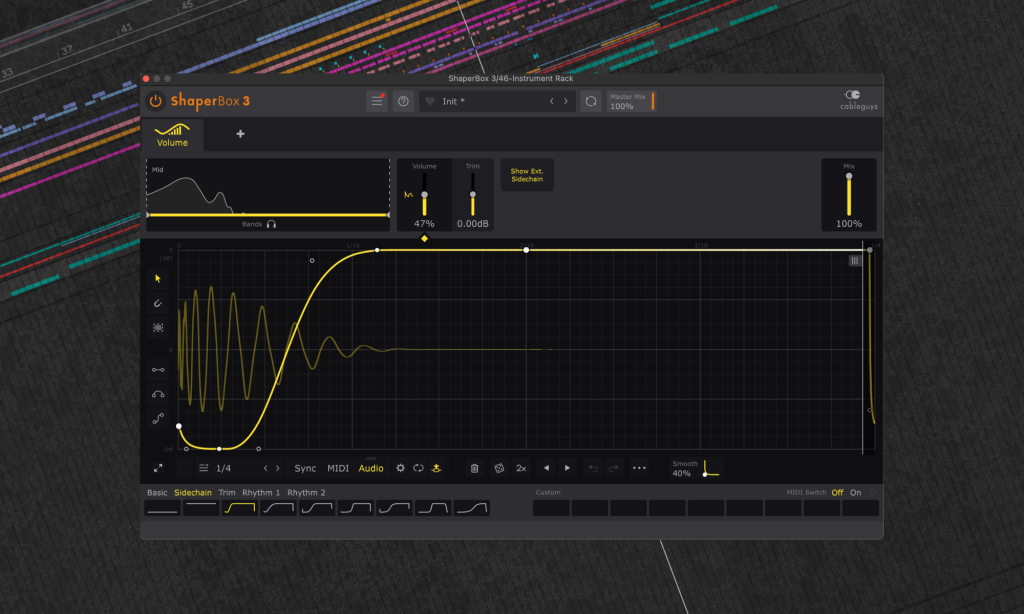The width and height of the screenshot is (1024, 614).
Task: Enable Audio trigger mode
Action: (371, 468)
